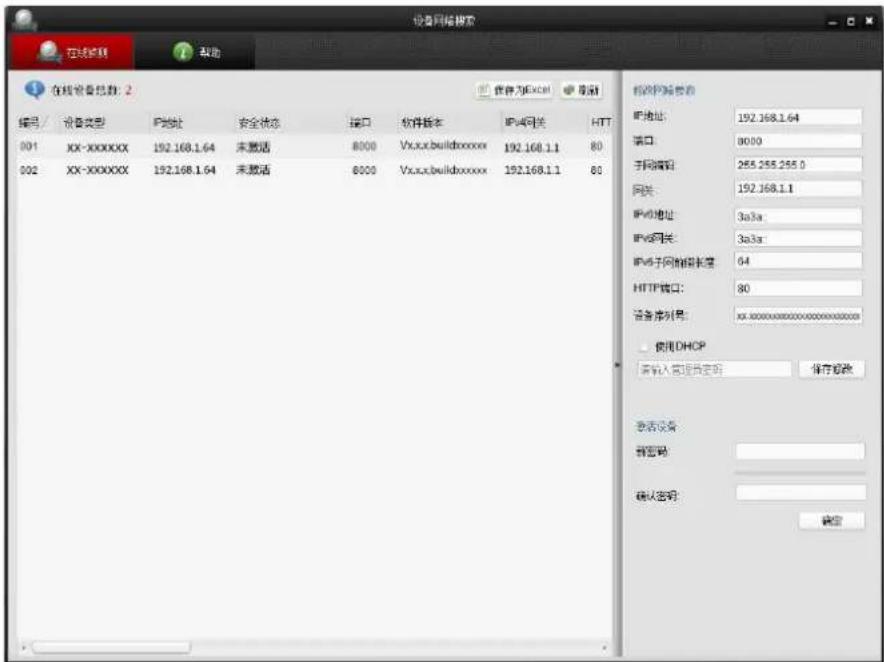This screenshot has width=884, height=662.
Task: Sort by the IP地址 column header
Action: pyautogui.click(x=167, y=122)
